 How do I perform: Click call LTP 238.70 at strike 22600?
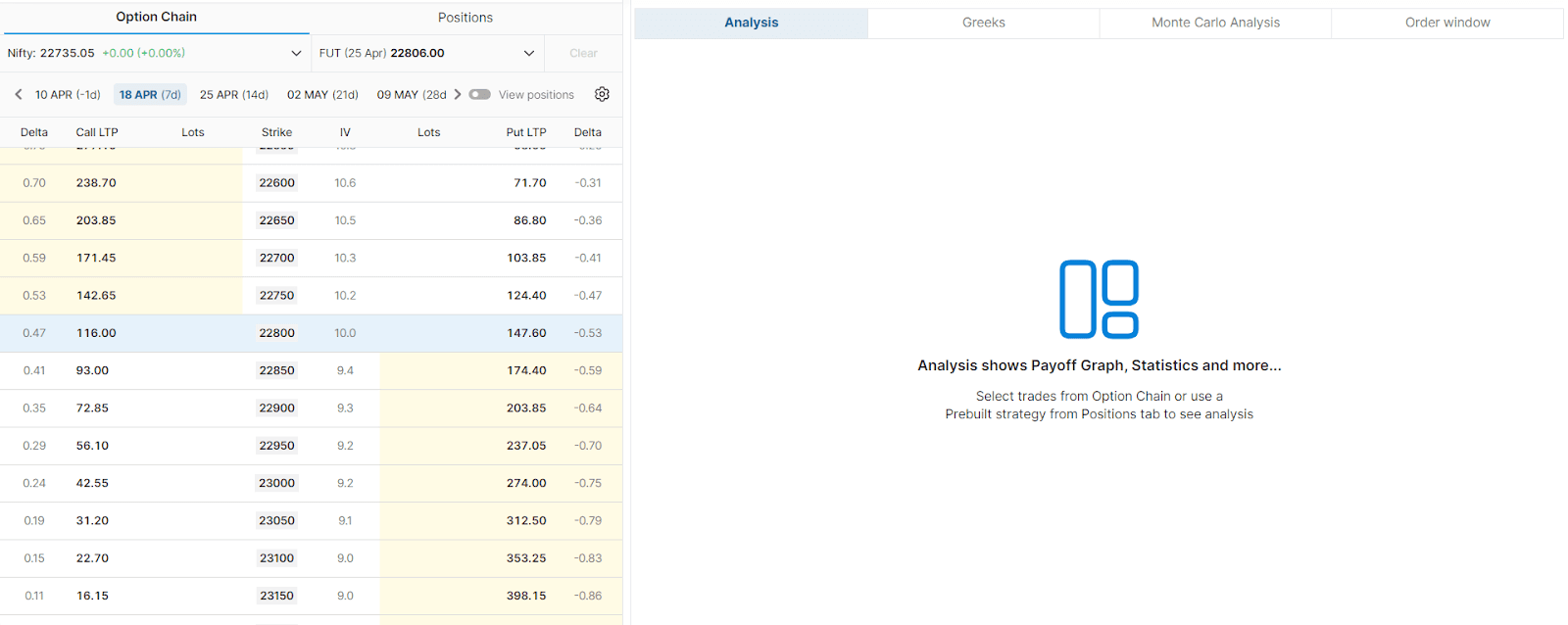[x=96, y=183]
